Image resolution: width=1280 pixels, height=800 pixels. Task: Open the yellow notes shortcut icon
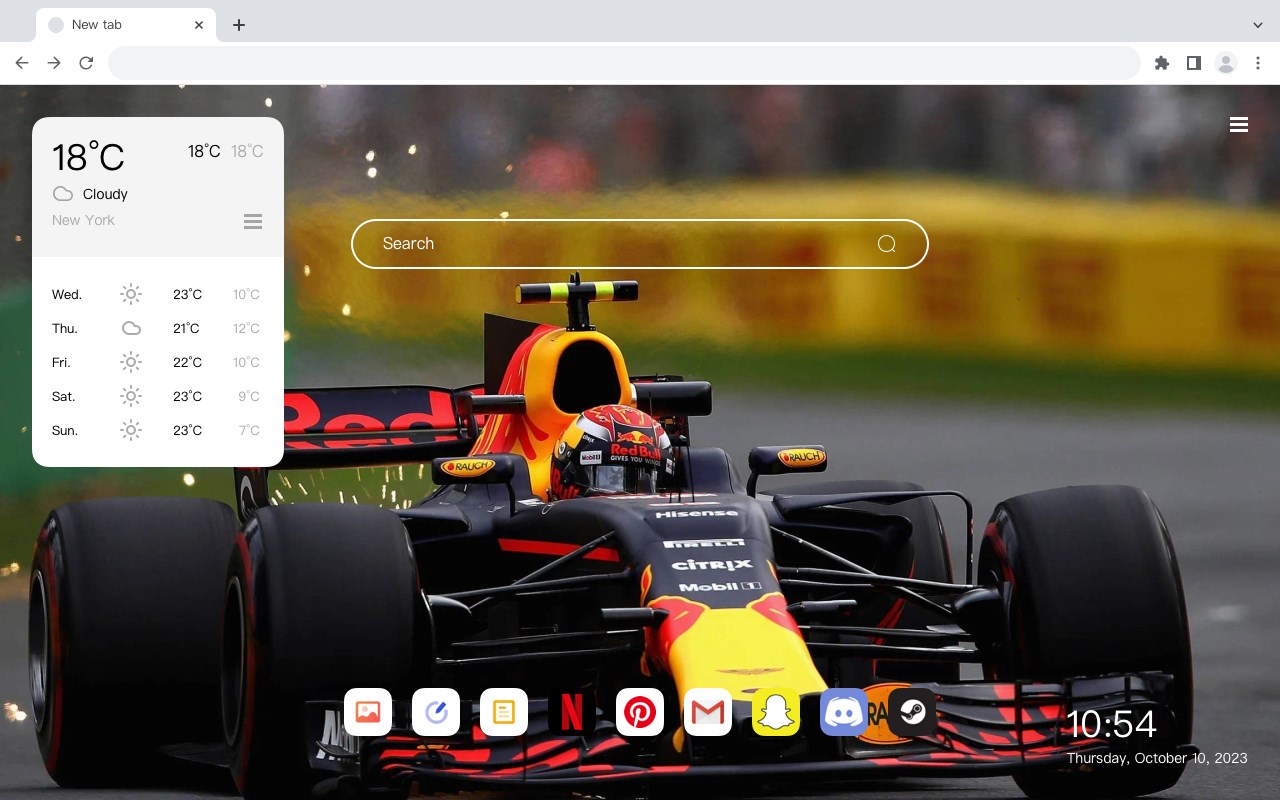click(x=504, y=712)
